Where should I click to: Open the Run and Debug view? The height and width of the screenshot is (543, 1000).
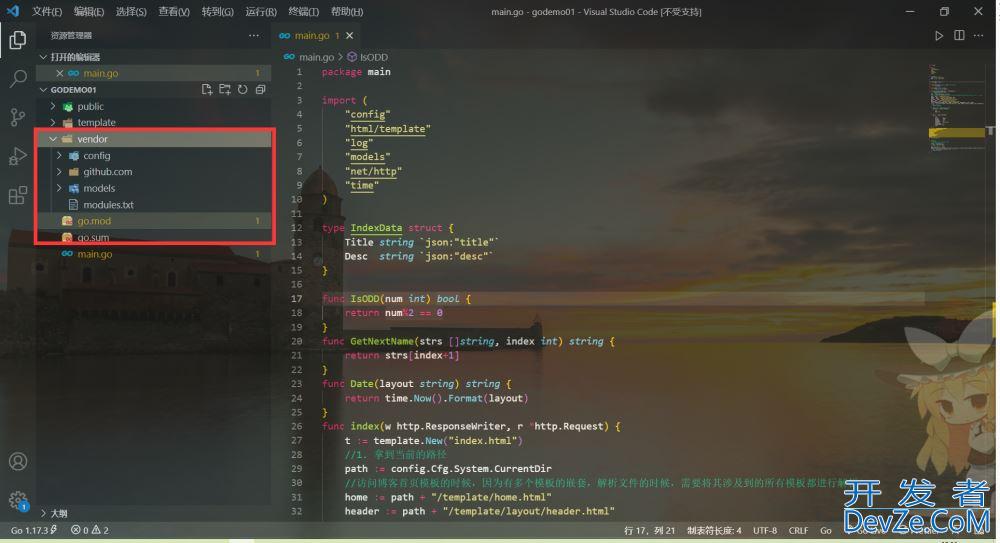tap(18, 156)
